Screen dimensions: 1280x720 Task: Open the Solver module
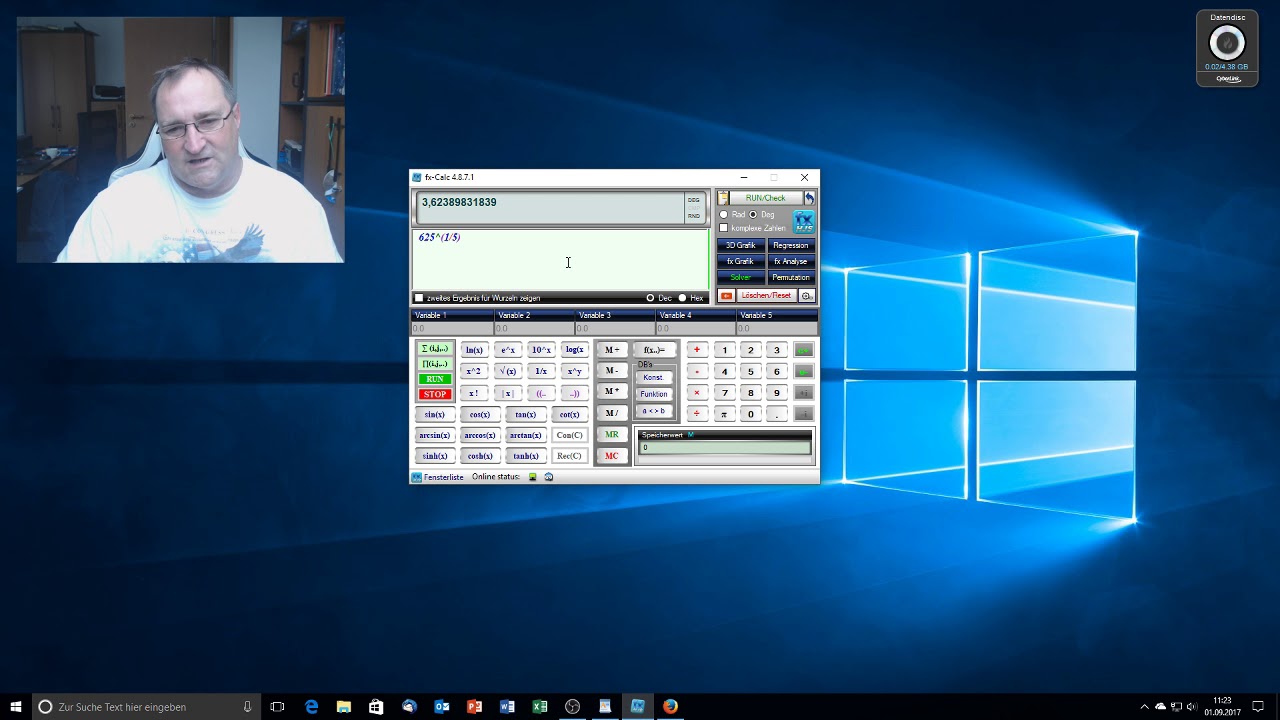741,278
